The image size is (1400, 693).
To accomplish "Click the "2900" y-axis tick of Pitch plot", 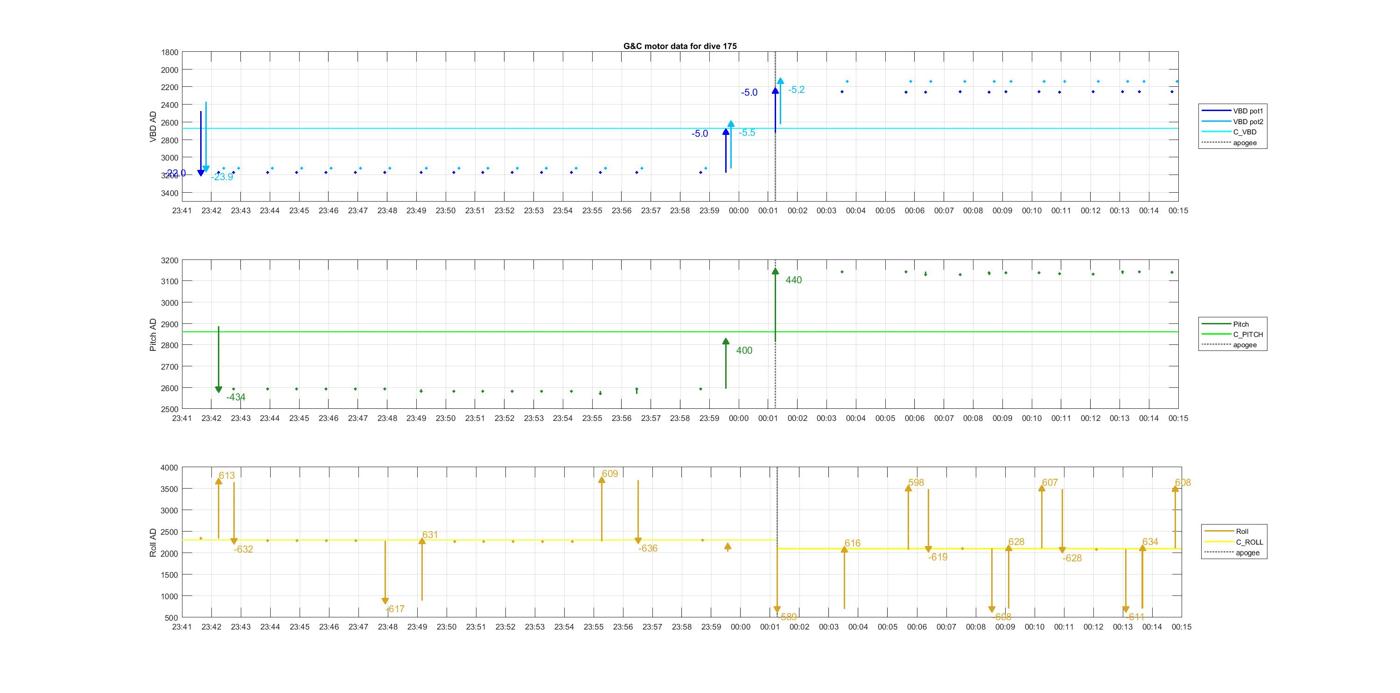I will (x=170, y=324).
